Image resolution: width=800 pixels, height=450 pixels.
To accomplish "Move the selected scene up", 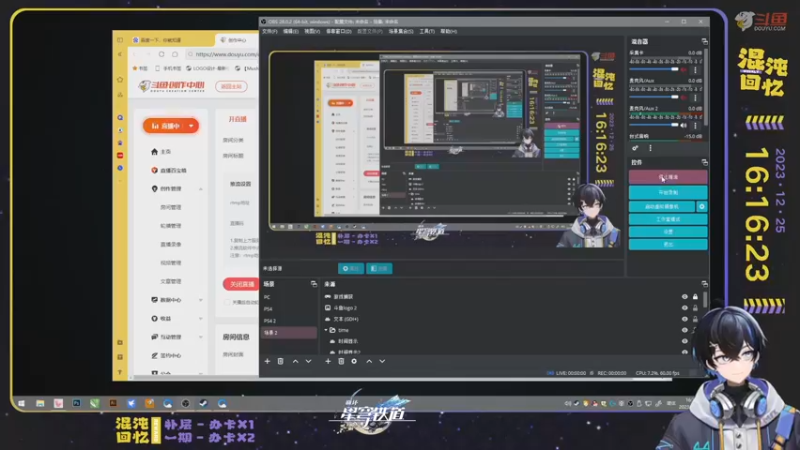I will coord(295,361).
